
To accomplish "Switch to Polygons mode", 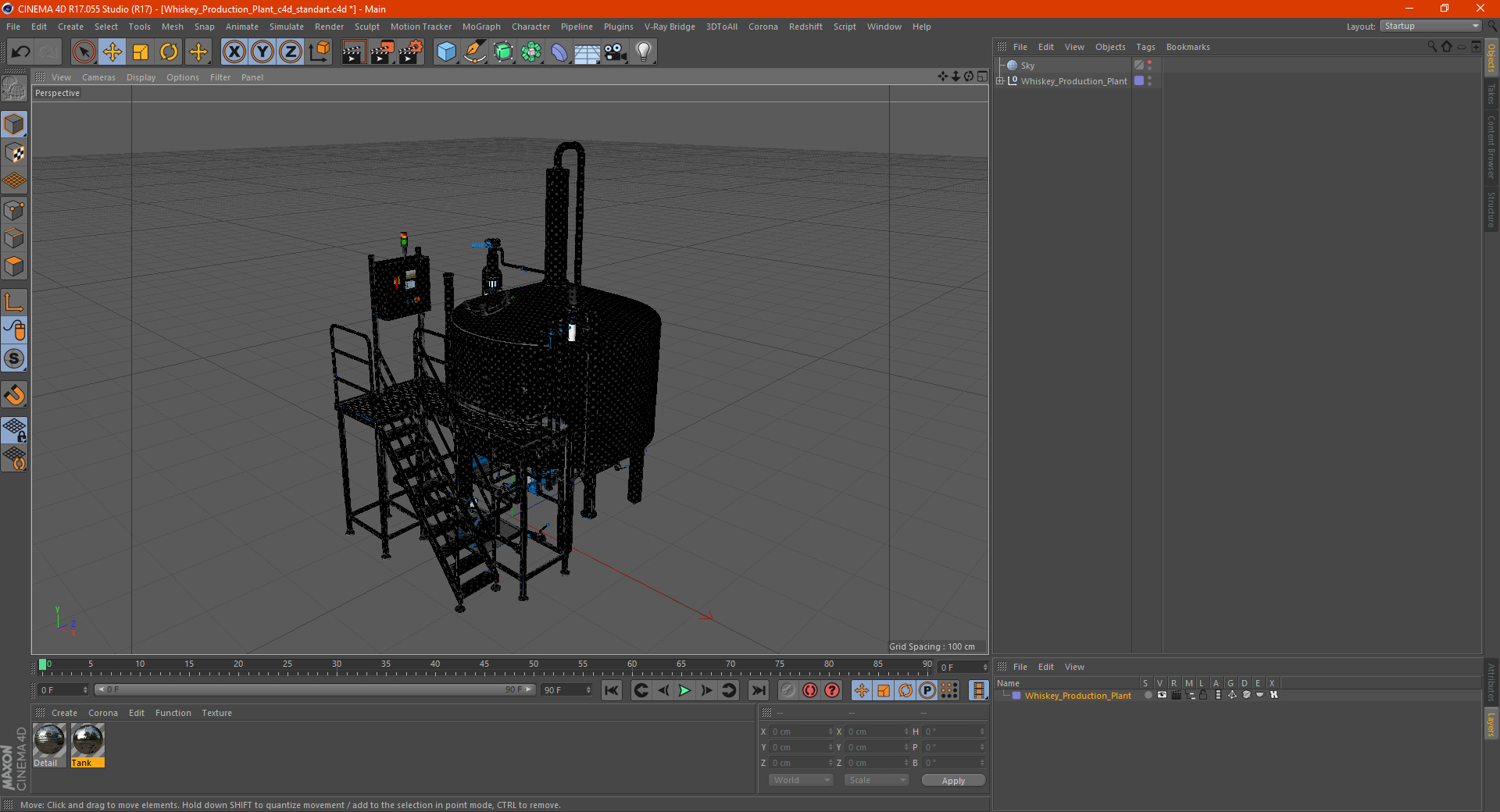I will tap(14, 266).
